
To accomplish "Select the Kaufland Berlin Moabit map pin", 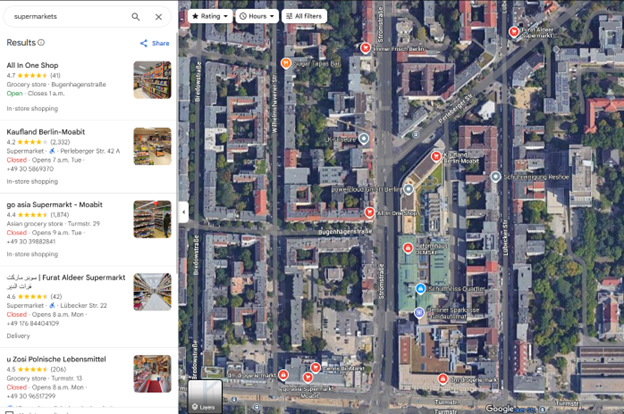I will [x=436, y=156].
